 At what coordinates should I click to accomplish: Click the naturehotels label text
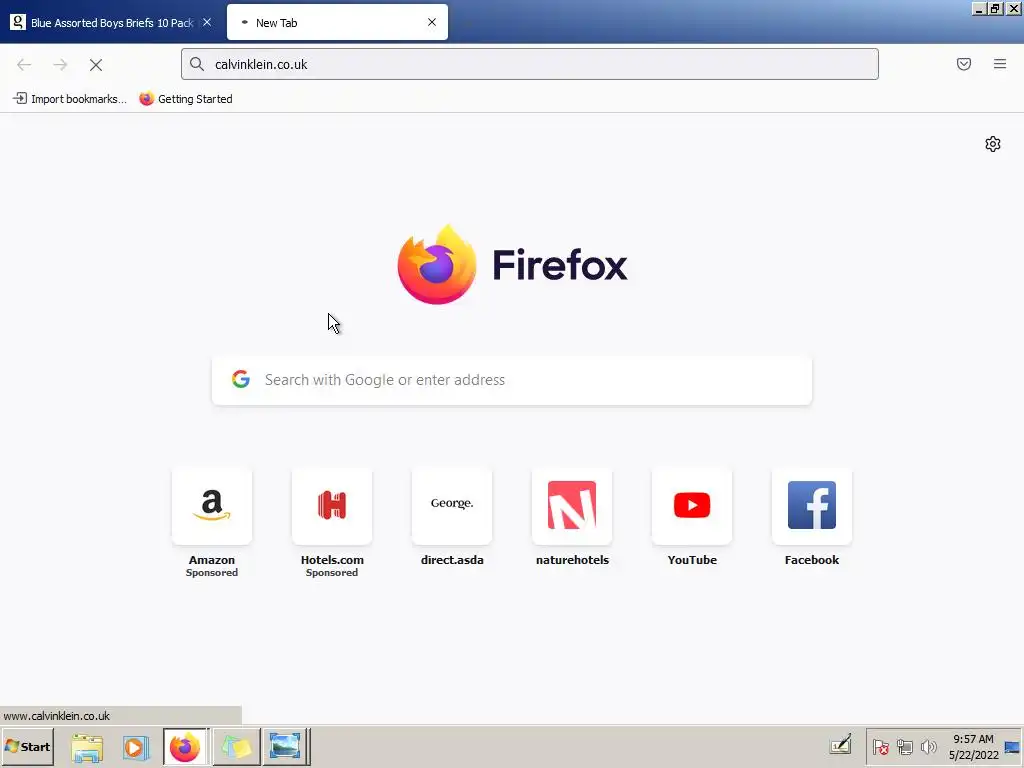[x=572, y=560]
